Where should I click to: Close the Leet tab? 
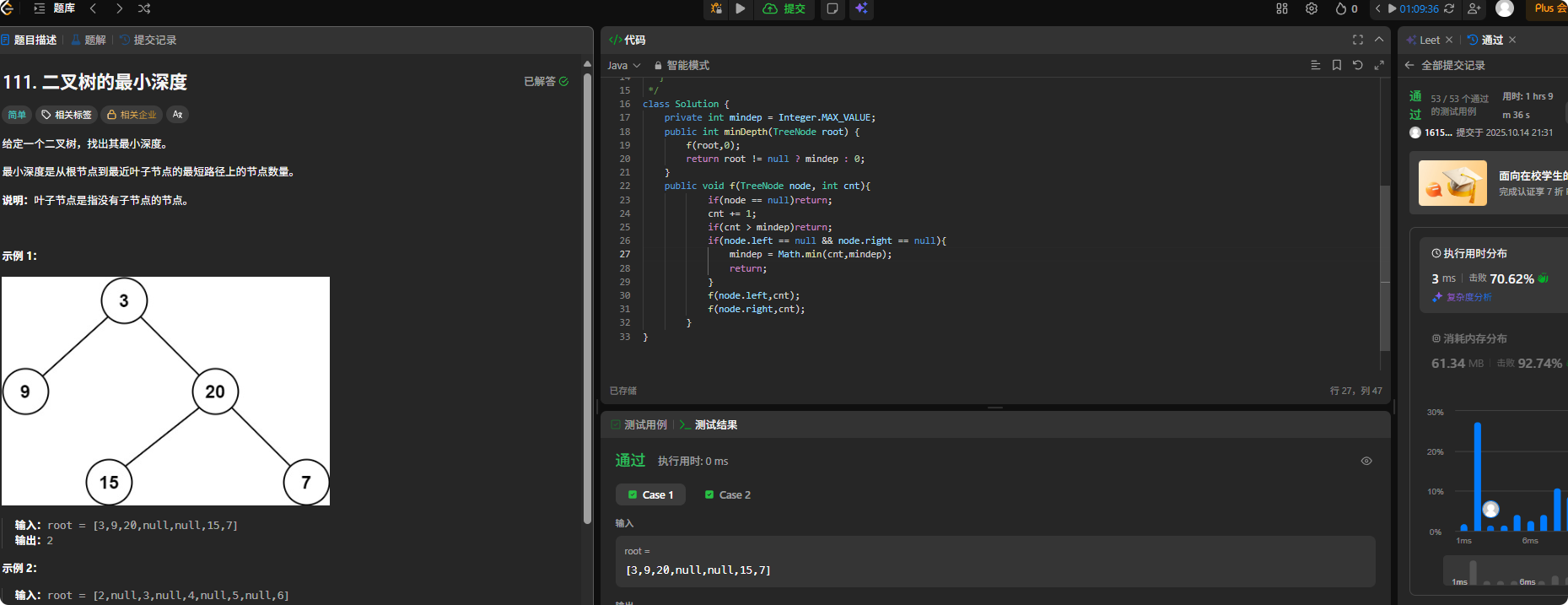coord(1449,40)
